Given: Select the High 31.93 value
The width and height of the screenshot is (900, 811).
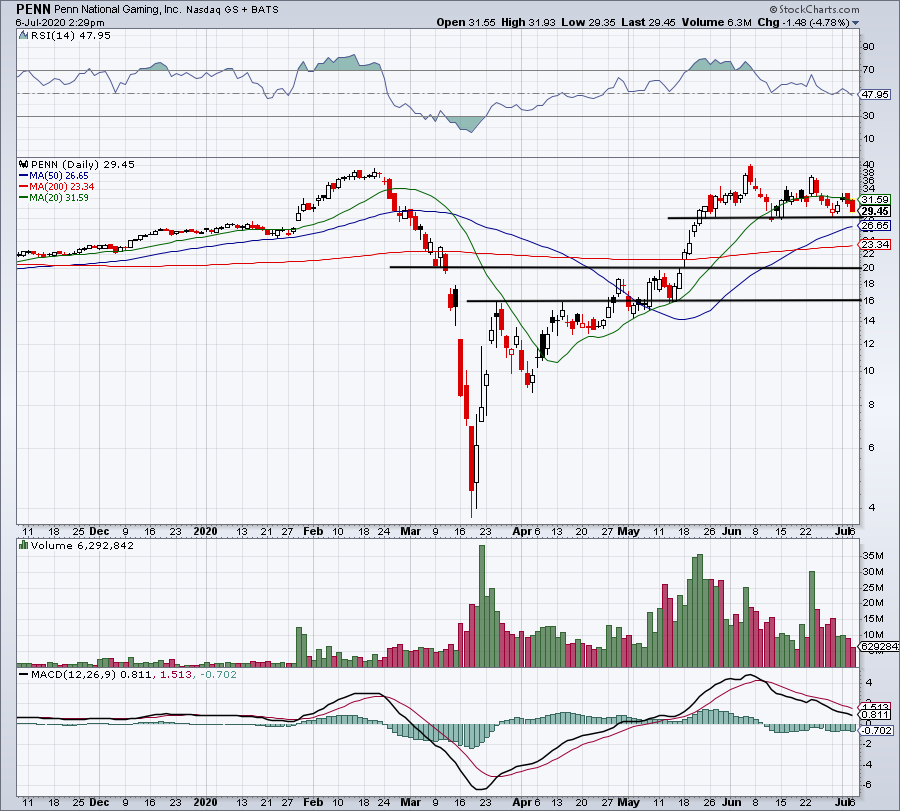Looking at the screenshot, I should pyautogui.click(x=529, y=22).
